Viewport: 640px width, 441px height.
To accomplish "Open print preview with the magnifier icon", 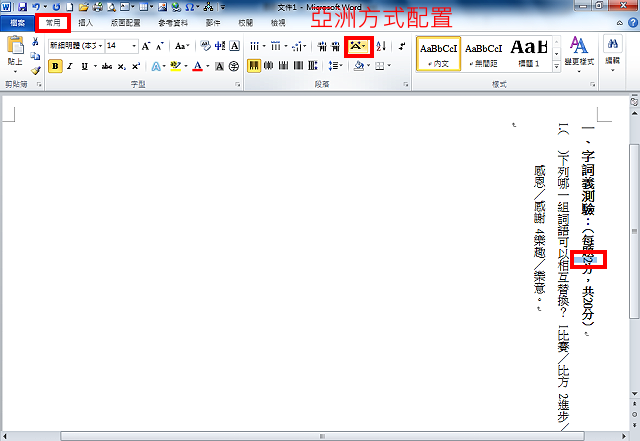I will [x=111, y=7].
